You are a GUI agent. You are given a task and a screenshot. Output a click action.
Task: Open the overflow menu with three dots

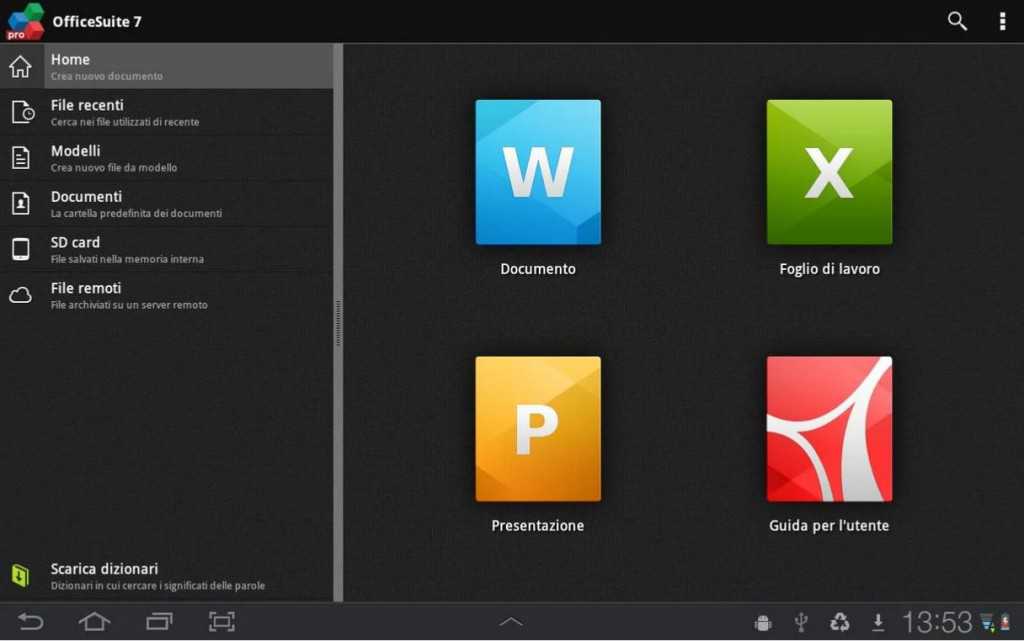pos(1002,20)
